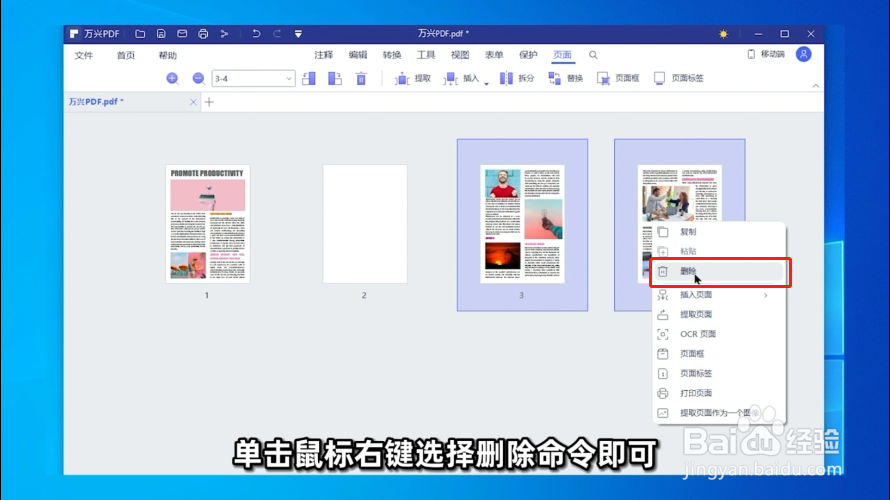Screen dimensions: 890x500
Task: Click the search magnifier icon
Action: (593, 55)
